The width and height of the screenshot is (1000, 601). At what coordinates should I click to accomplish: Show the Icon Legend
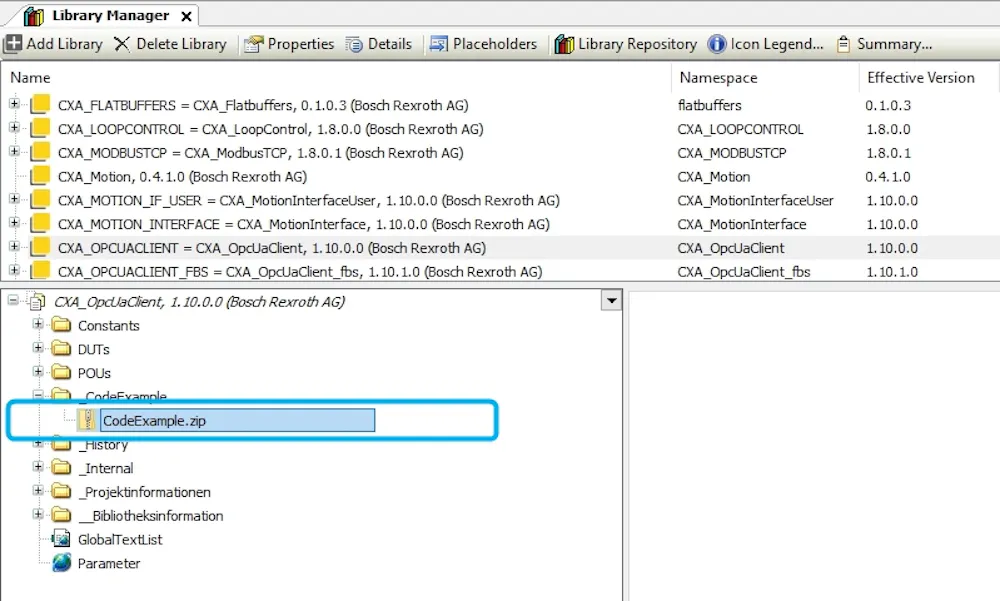click(x=766, y=44)
